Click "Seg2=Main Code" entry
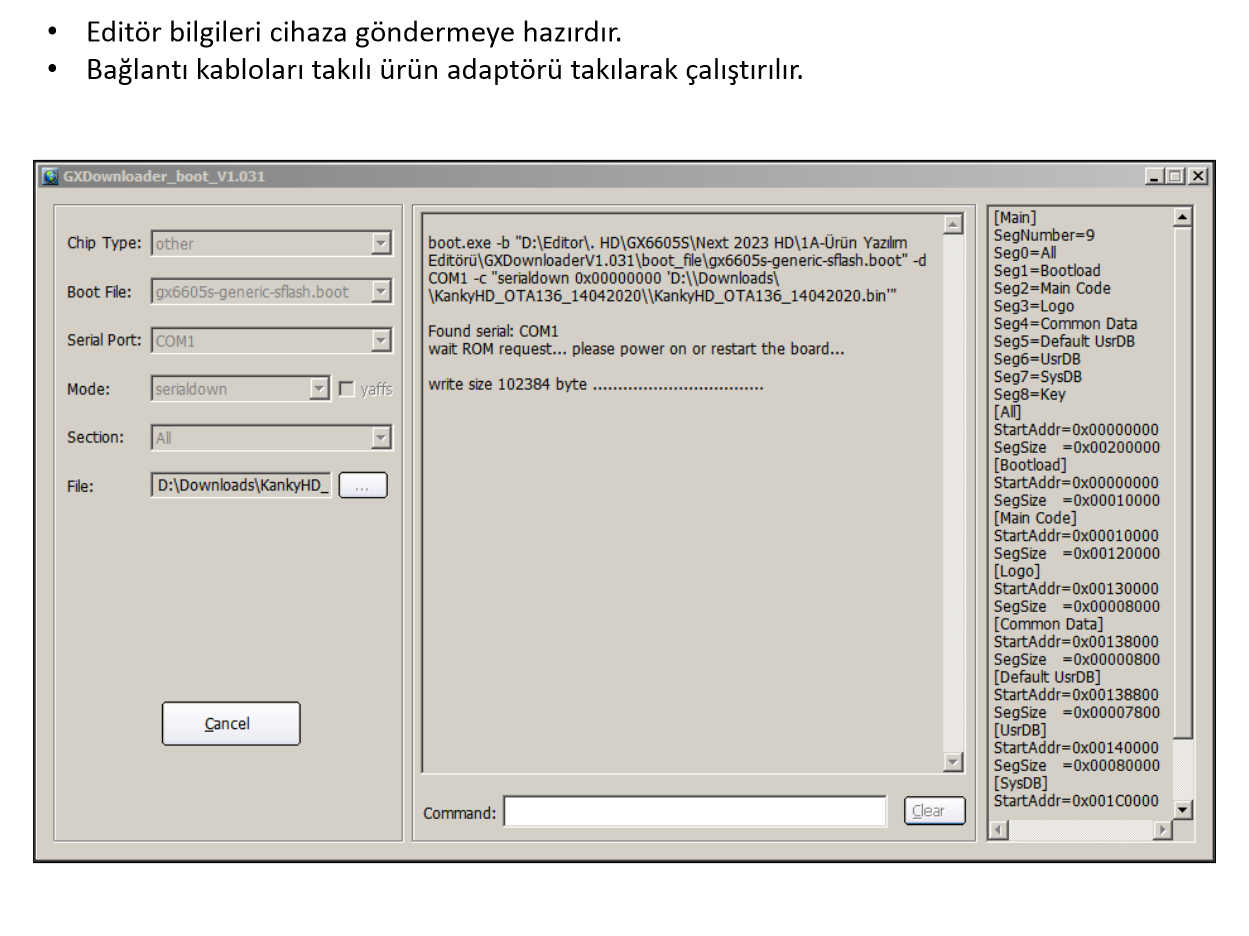 point(1052,288)
